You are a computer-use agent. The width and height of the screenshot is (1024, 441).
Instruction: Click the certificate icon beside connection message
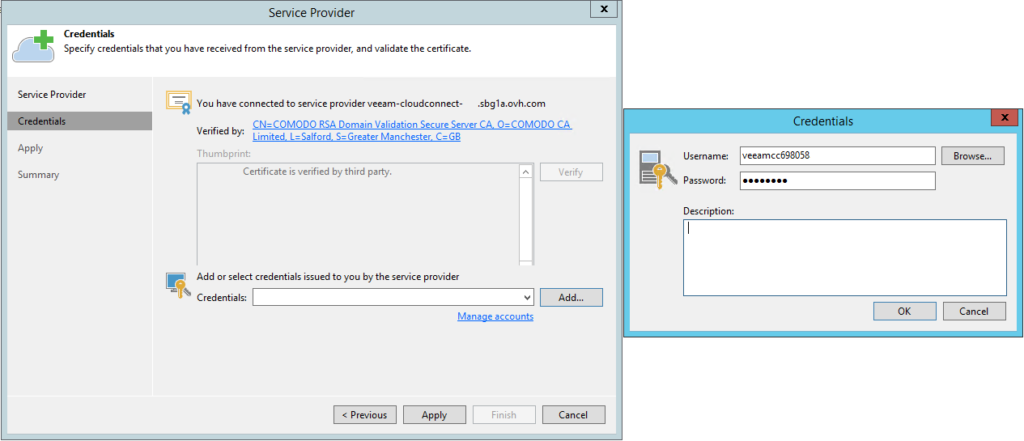click(178, 103)
